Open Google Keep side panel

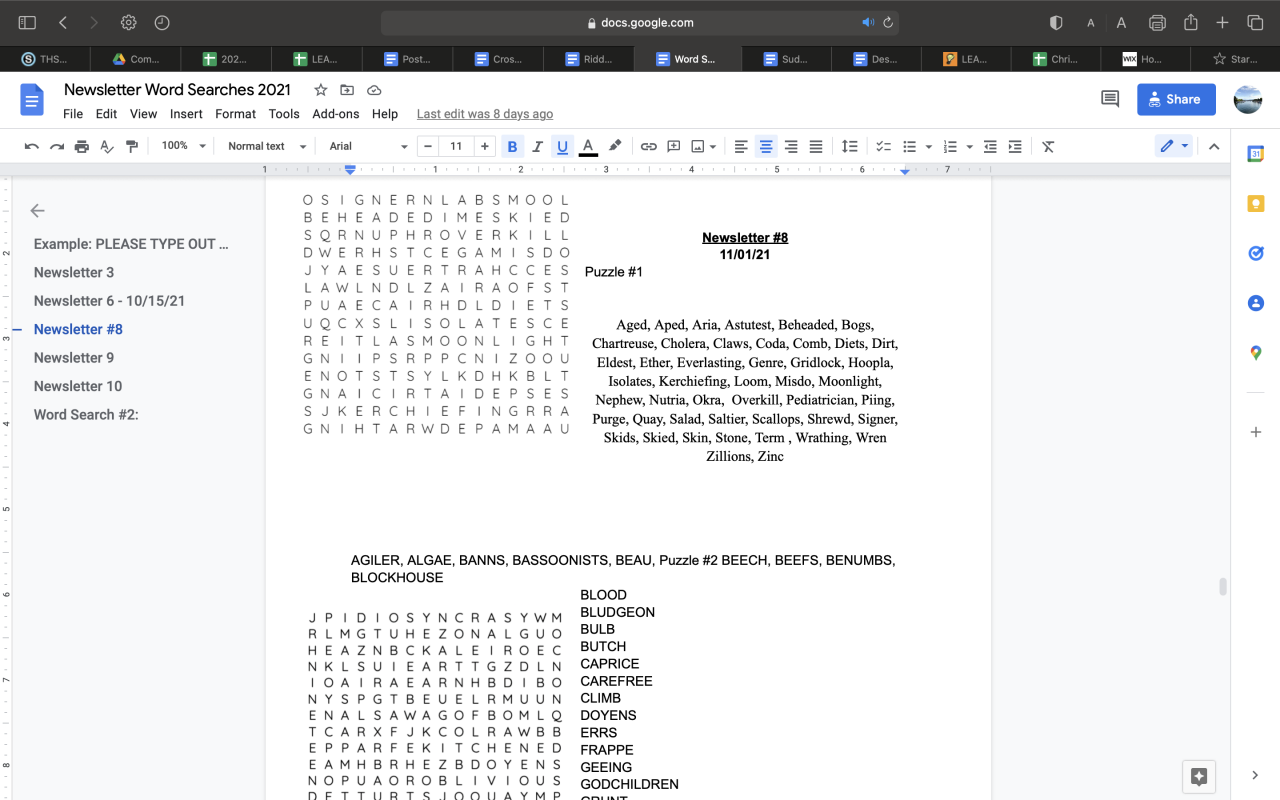coord(1256,204)
